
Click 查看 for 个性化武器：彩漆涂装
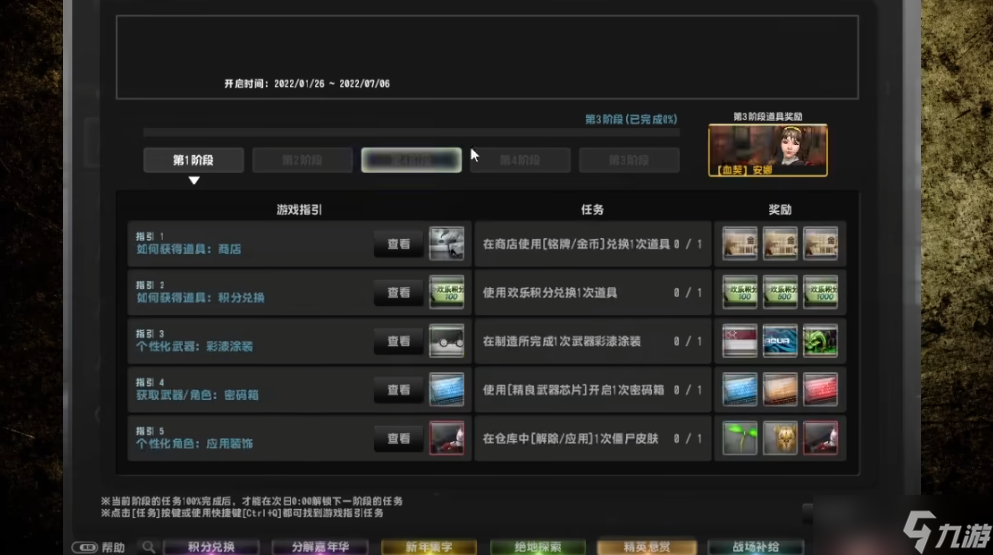point(398,341)
